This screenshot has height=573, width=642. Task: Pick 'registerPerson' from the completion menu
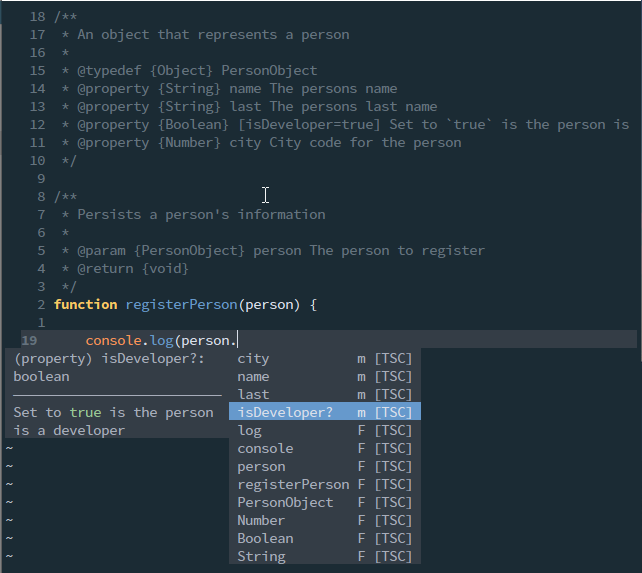325,485
